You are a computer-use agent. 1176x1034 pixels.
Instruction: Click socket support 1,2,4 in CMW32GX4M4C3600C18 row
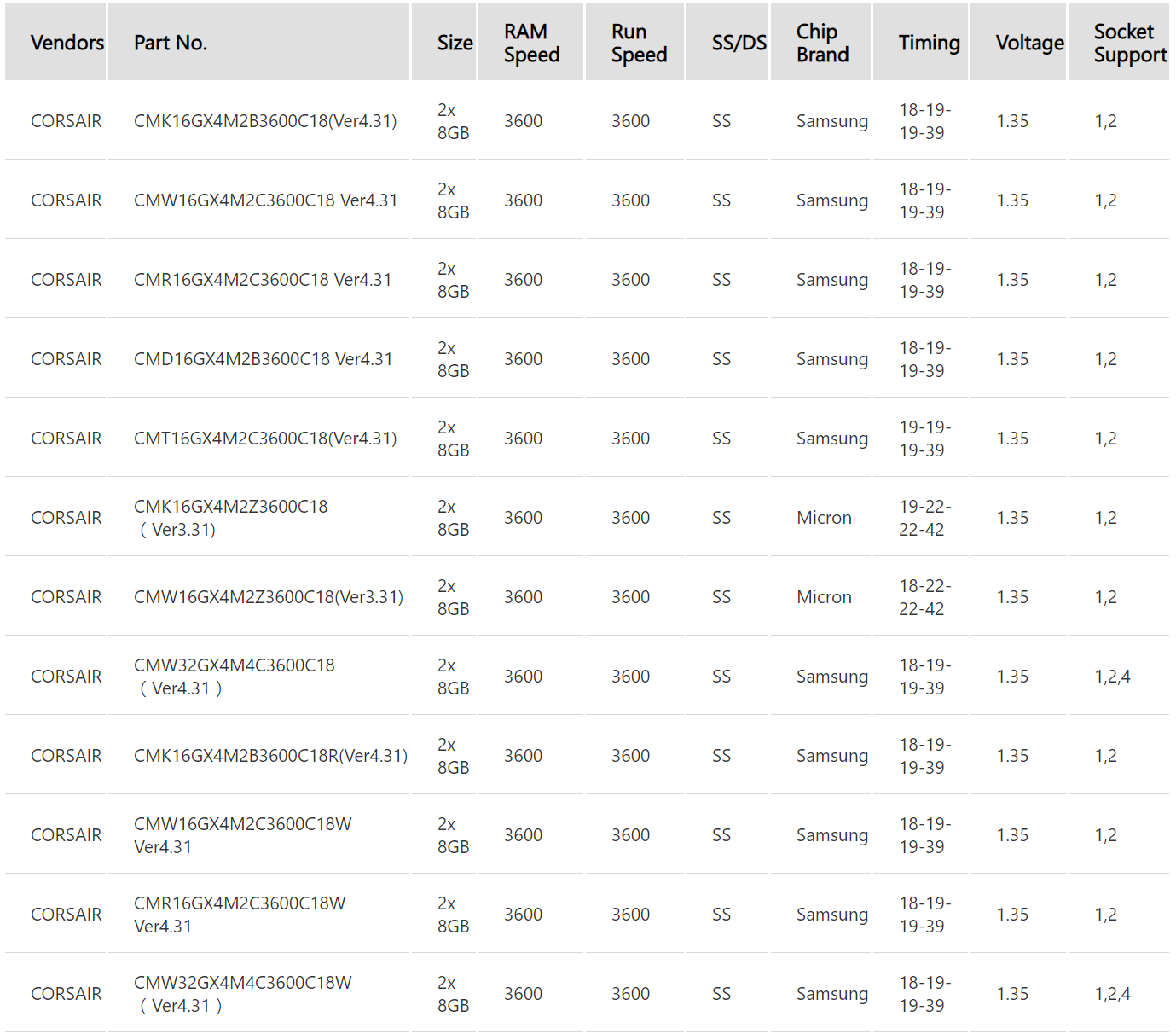coord(1112,677)
